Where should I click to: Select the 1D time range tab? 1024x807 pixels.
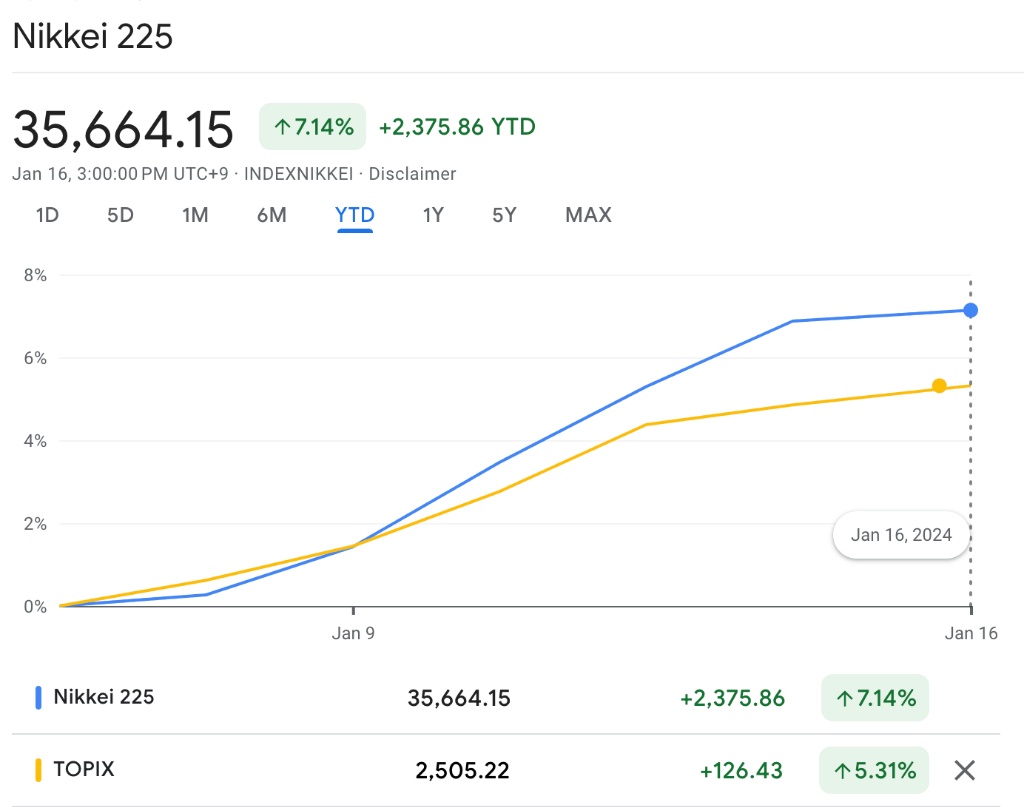[46, 215]
